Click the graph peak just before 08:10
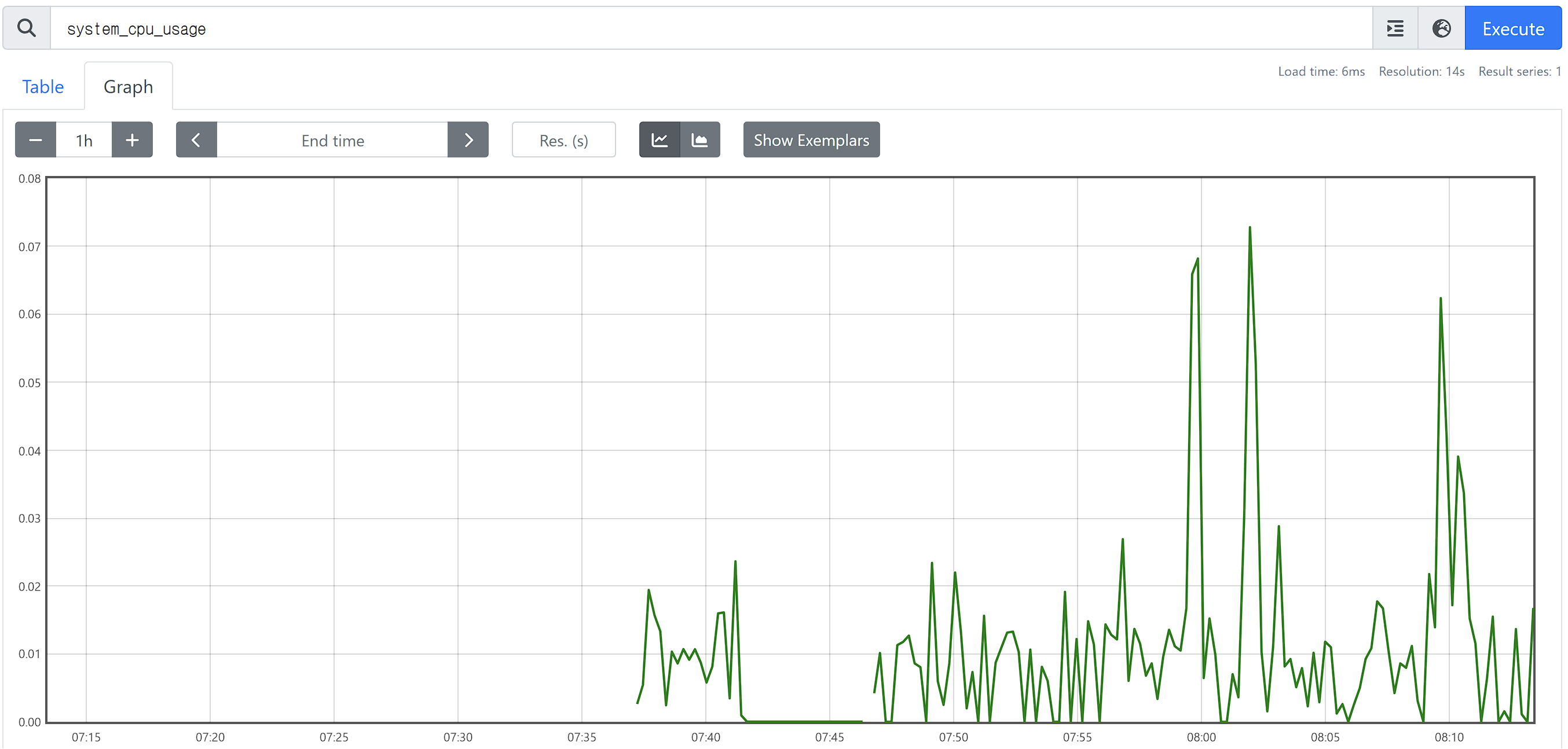 1440,299
